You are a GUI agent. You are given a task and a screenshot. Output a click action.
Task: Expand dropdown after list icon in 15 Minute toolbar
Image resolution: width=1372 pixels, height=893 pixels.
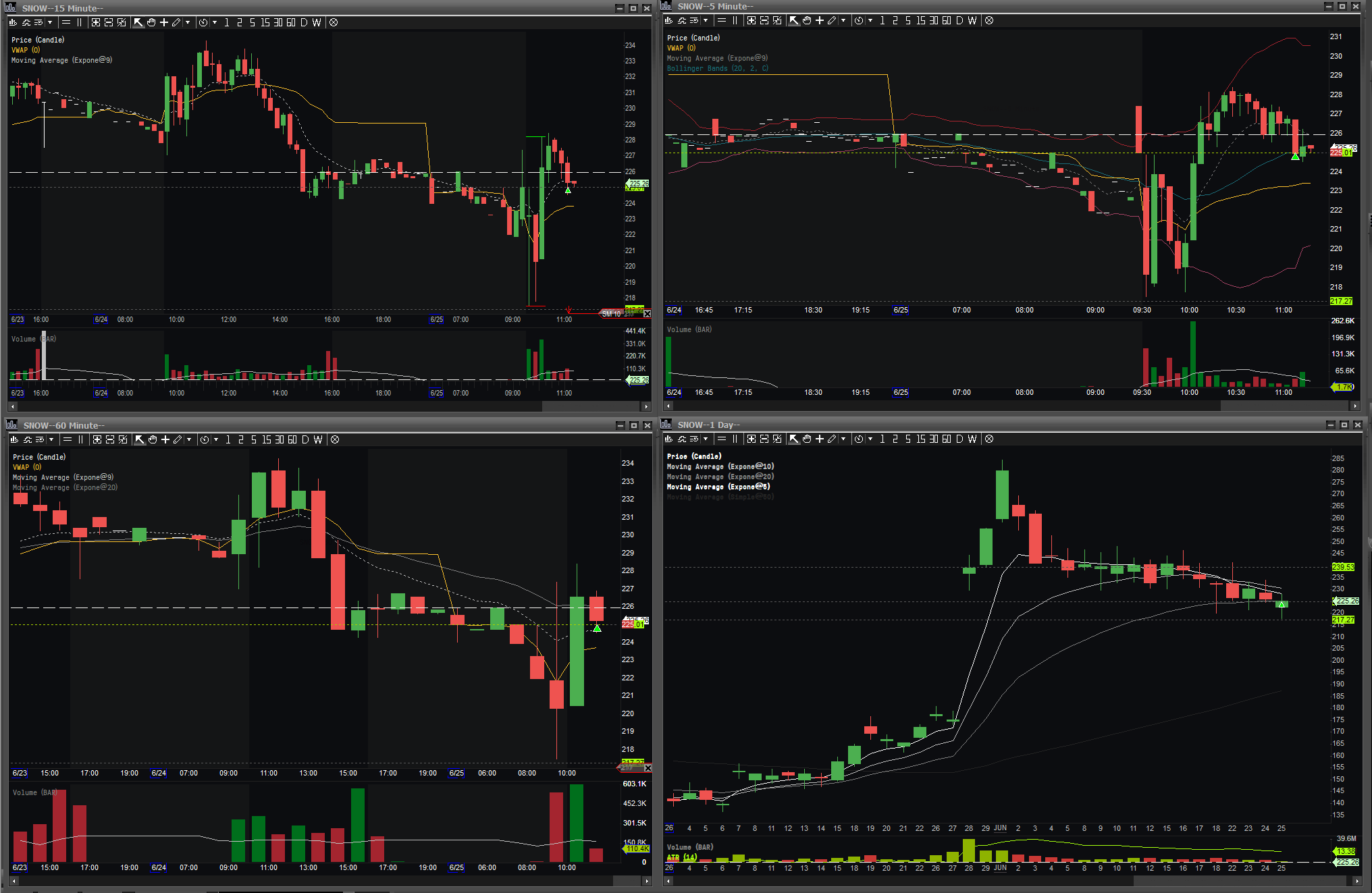51,22
